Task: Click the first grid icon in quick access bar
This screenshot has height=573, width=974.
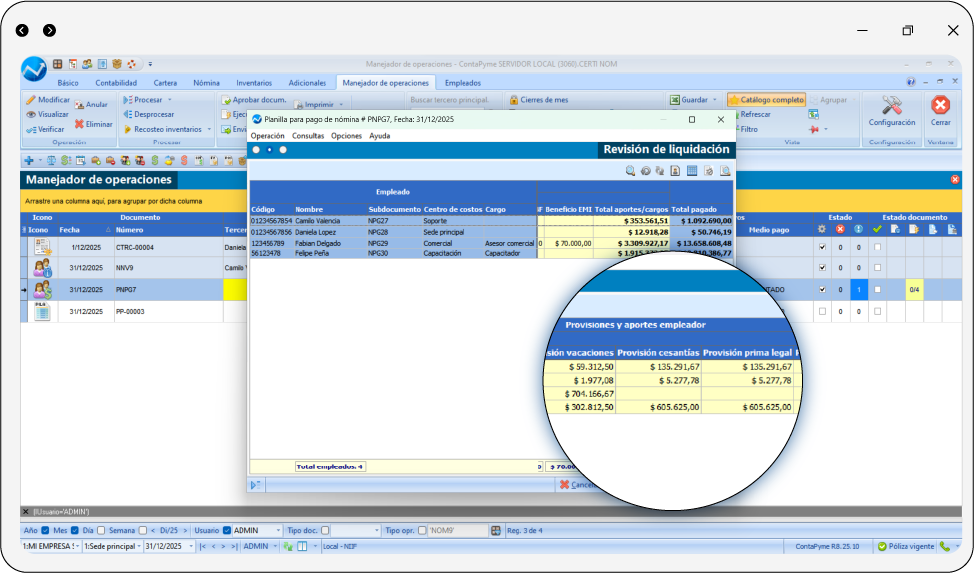Action: tap(58, 64)
